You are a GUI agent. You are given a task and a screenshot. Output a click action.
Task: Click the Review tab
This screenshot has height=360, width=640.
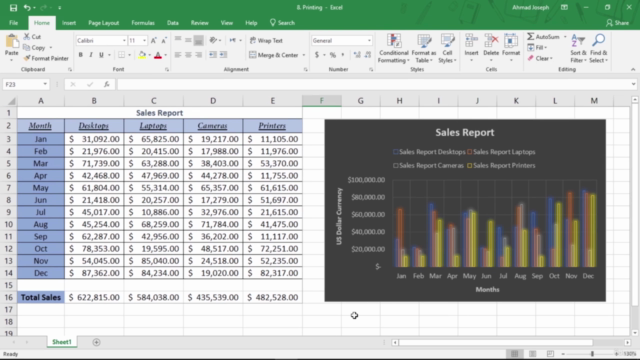(x=200, y=23)
